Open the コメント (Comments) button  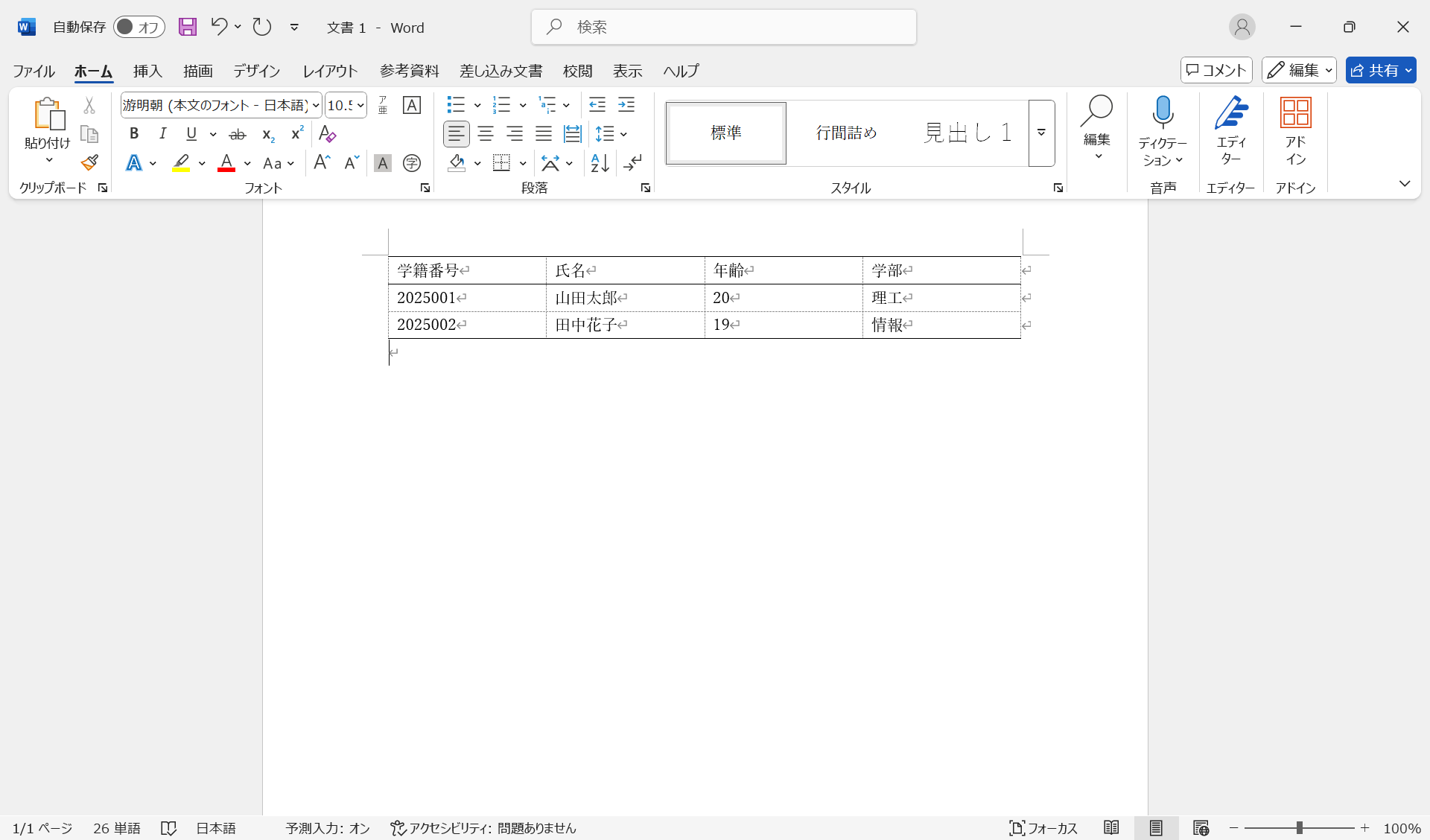(1215, 69)
